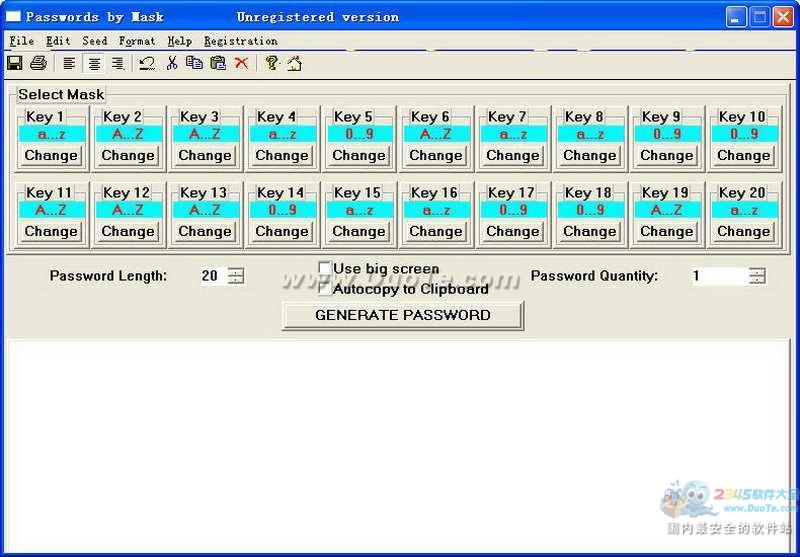Click the Cut scissors icon
The width and height of the screenshot is (800, 557).
tap(172, 63)
